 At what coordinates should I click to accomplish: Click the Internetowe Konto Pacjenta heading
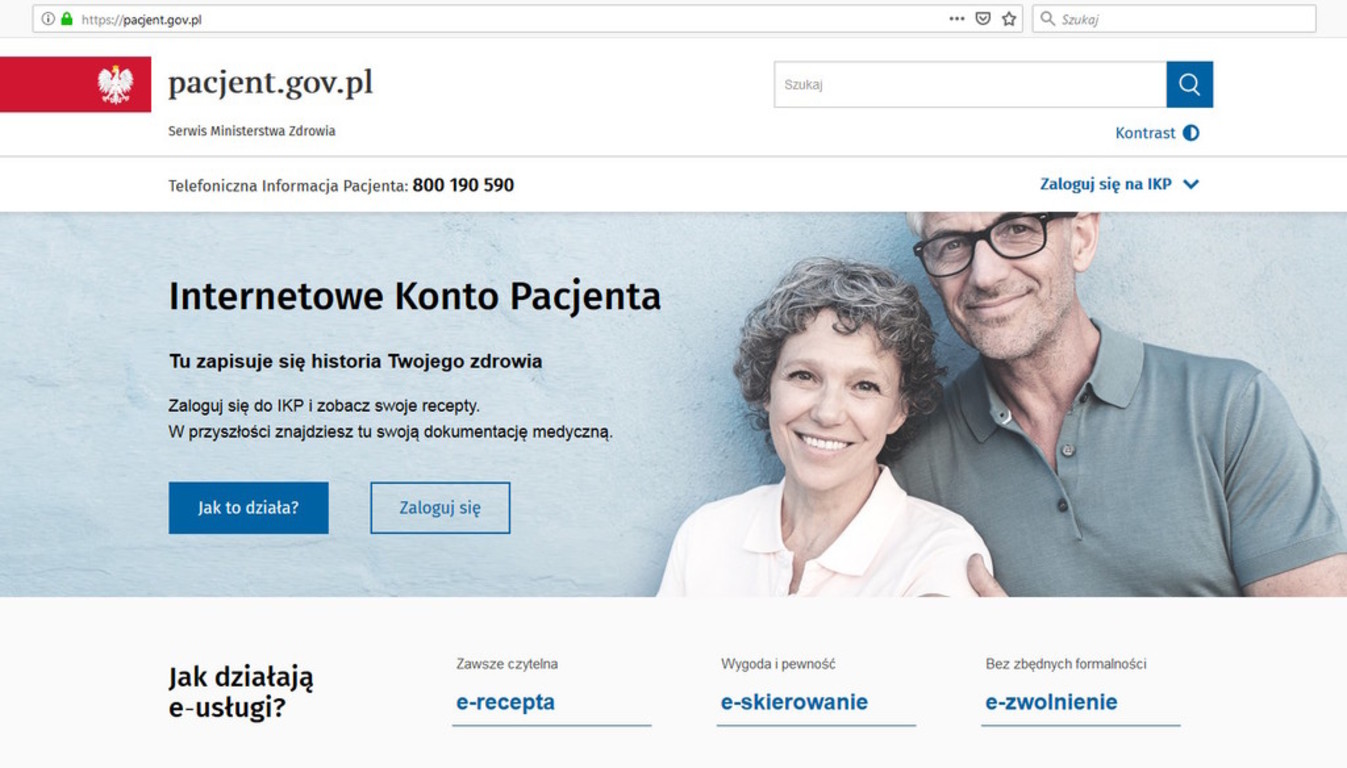(414, 297)
